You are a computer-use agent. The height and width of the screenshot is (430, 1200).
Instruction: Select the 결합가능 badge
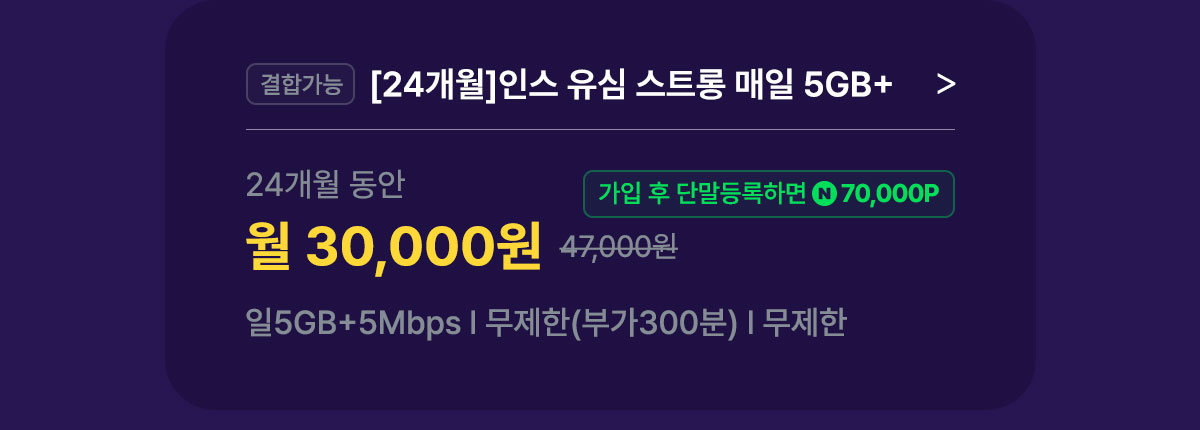coord(301,85)
